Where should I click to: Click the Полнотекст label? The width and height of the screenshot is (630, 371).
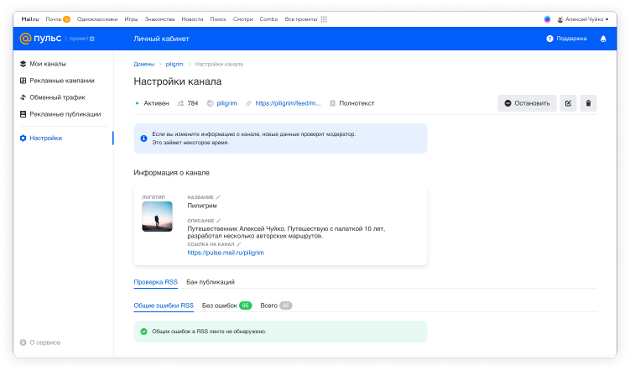[352, 103]
